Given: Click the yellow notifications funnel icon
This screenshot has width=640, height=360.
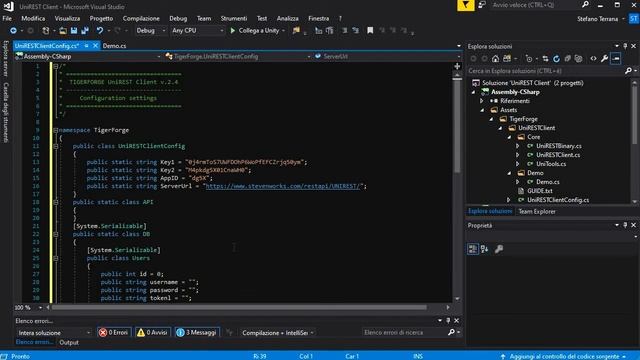Looking at the screenshot, I should 465,5.
